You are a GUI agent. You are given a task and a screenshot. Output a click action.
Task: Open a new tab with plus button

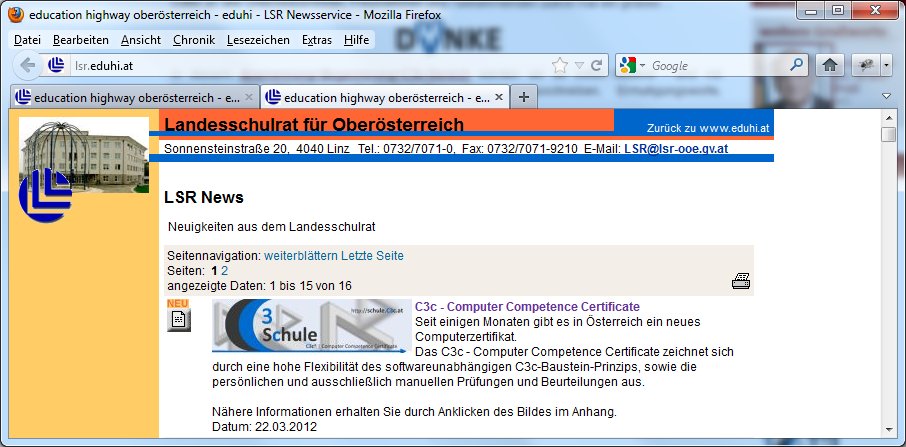click(525, 97)
